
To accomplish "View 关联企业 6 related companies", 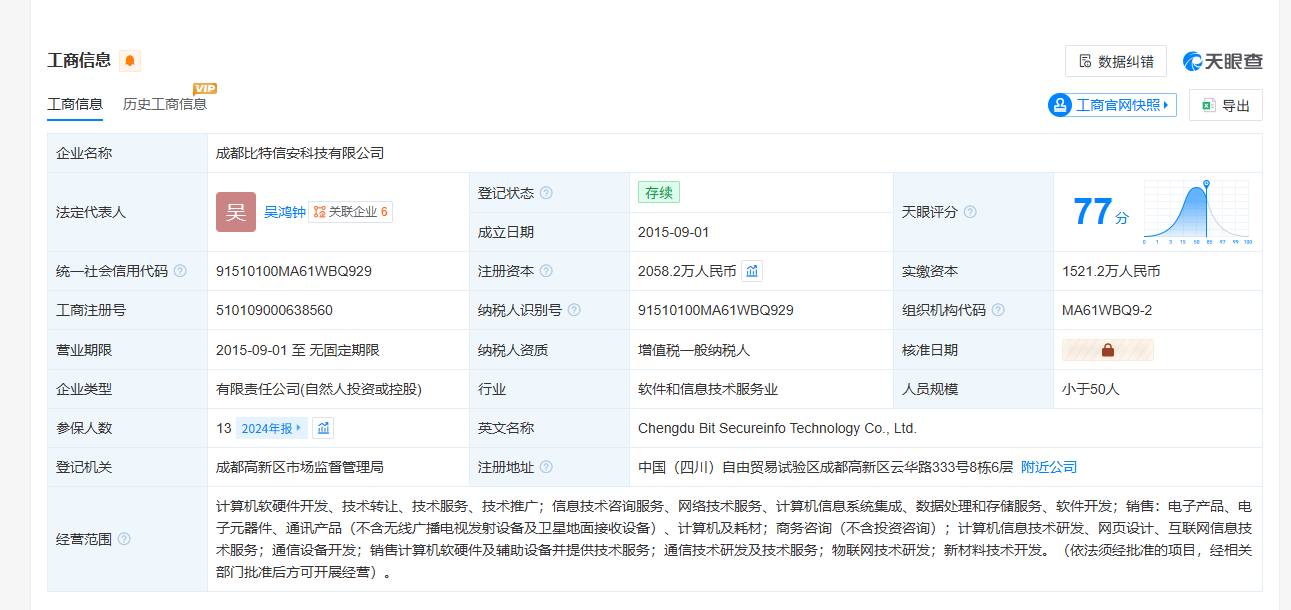I will (x=350, y=212).
